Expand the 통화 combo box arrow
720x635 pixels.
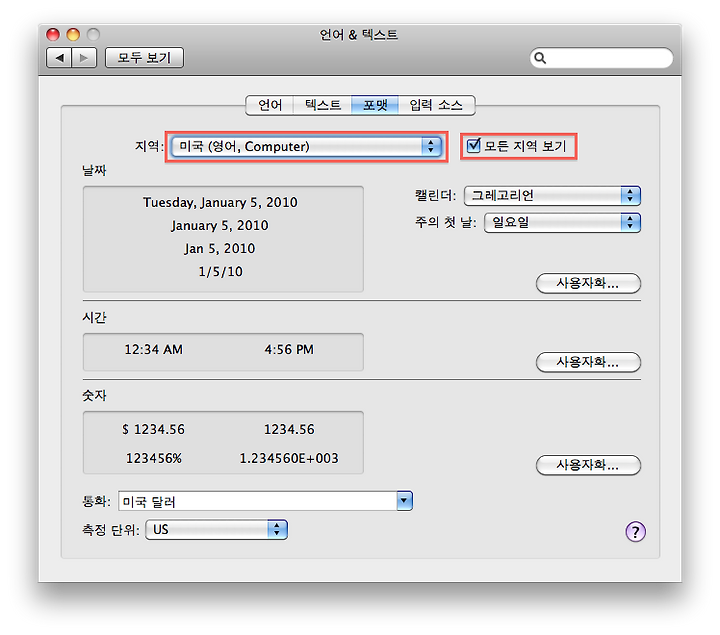(x=405, y=501)
